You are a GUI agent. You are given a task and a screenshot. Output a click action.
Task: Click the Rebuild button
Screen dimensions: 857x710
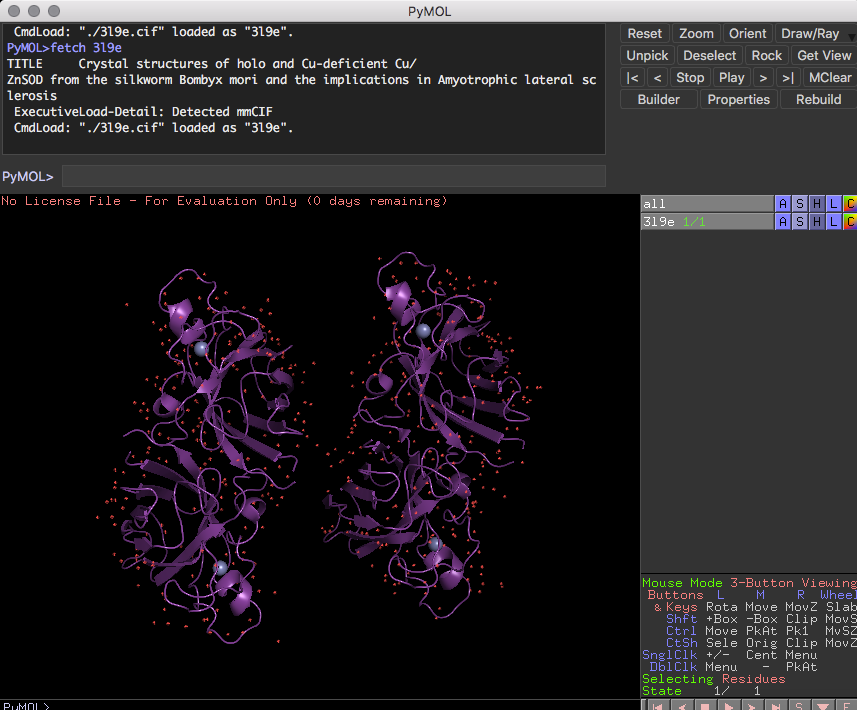tap(818, 99)
